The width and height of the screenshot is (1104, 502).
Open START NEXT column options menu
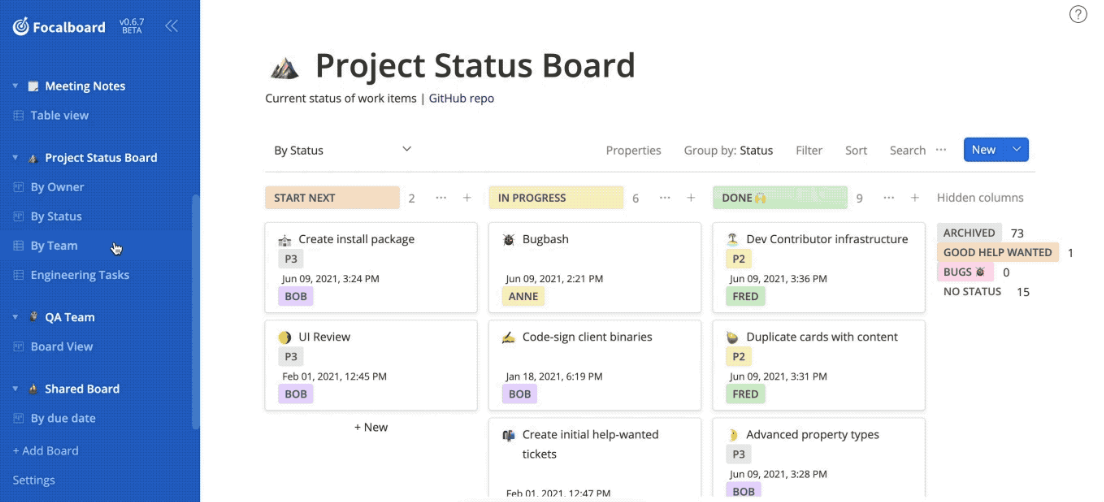[x=441, y=198]
